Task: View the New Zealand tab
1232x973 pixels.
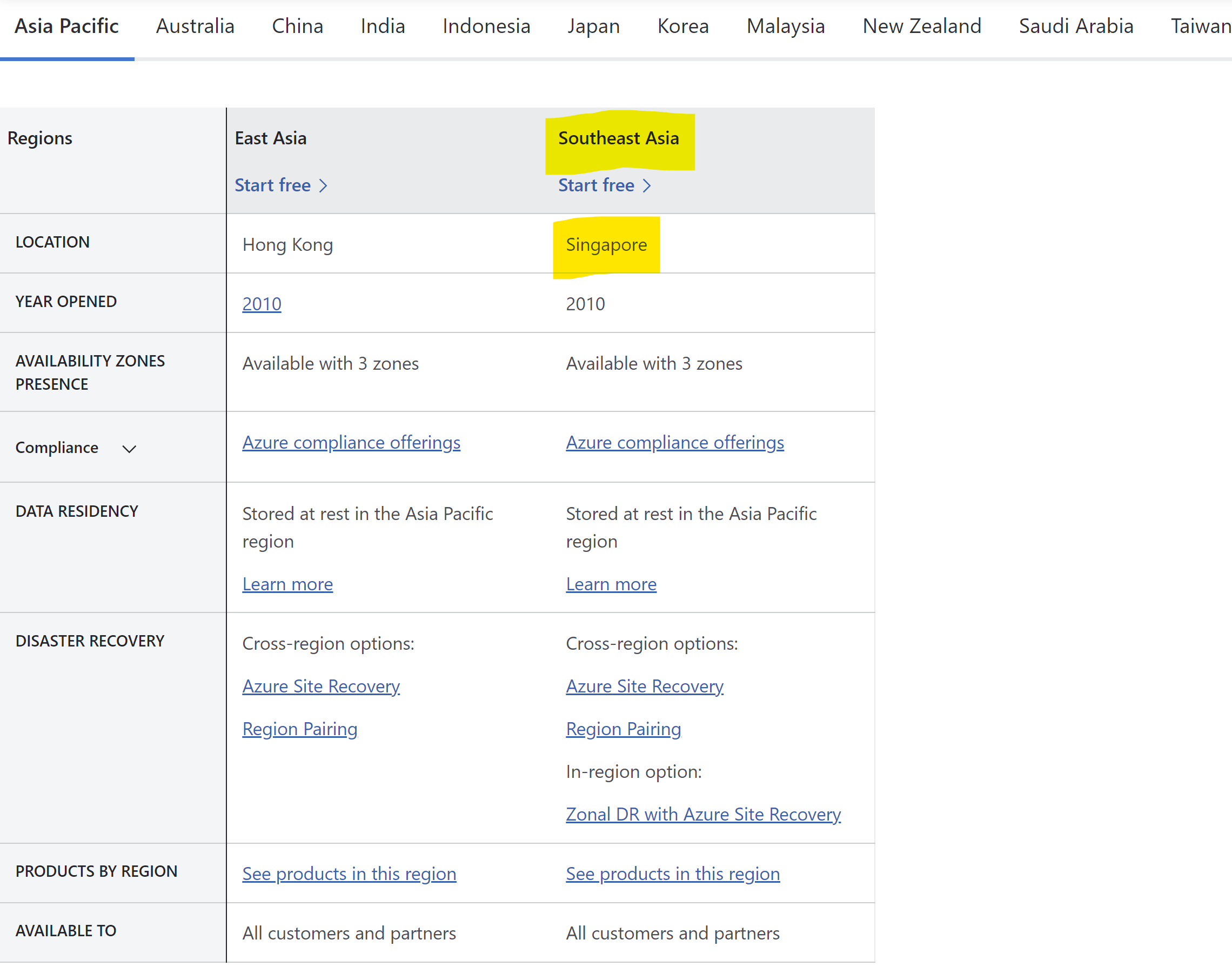Action: [x=921, y=26]
